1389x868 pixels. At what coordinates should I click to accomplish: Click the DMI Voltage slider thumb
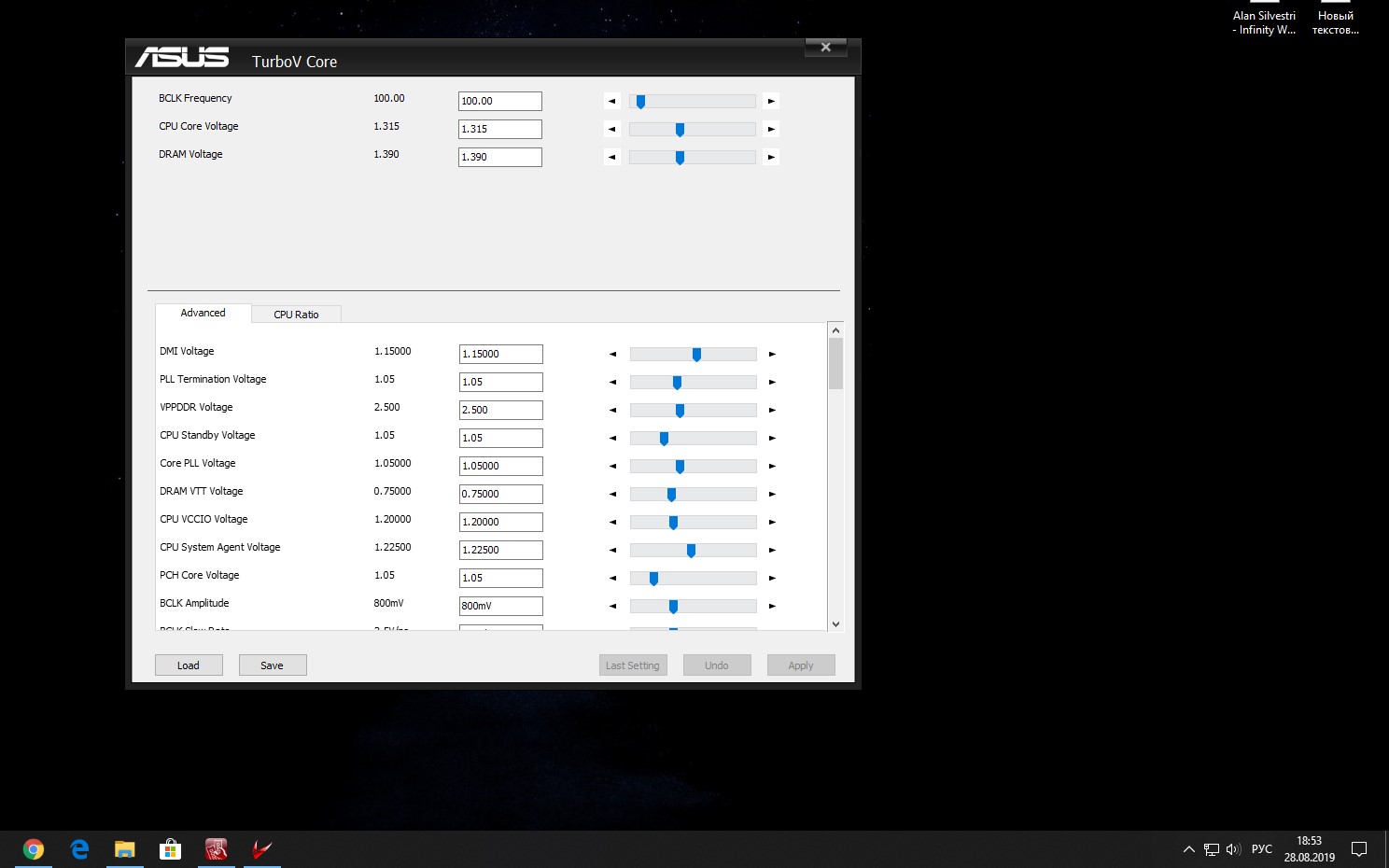click(696, 355)
